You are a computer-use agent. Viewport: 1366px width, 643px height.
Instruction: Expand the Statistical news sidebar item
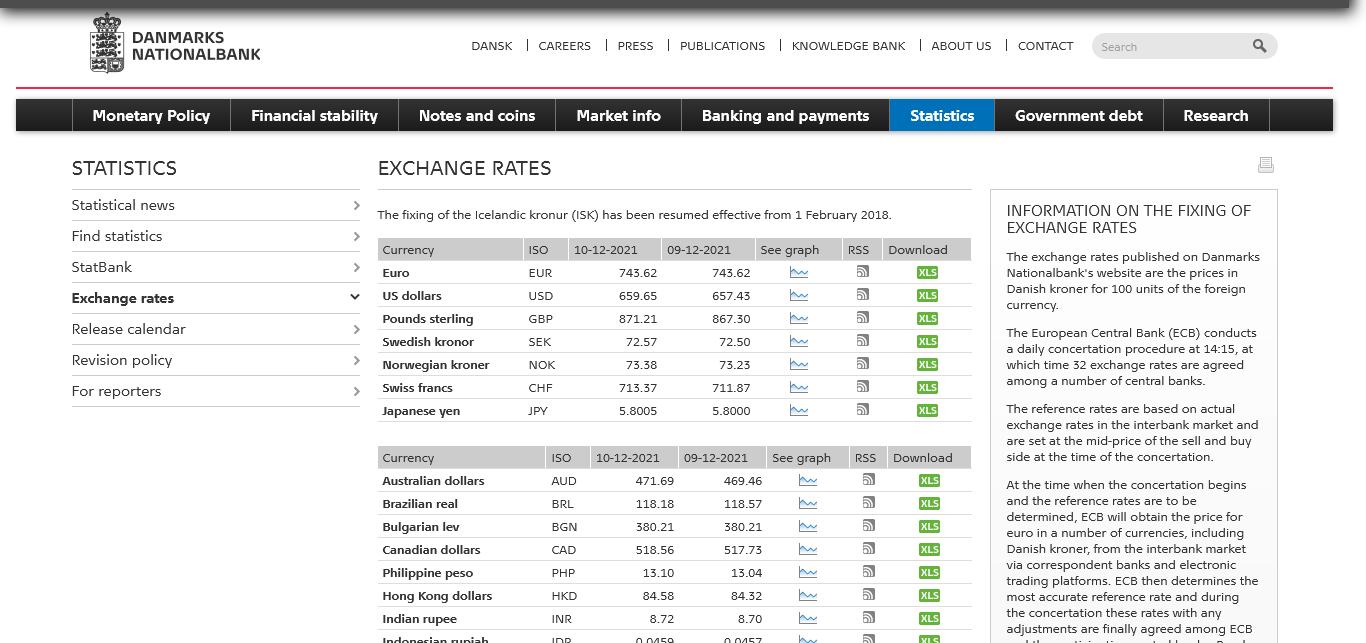pyautogui.click(x=356, y=205)
